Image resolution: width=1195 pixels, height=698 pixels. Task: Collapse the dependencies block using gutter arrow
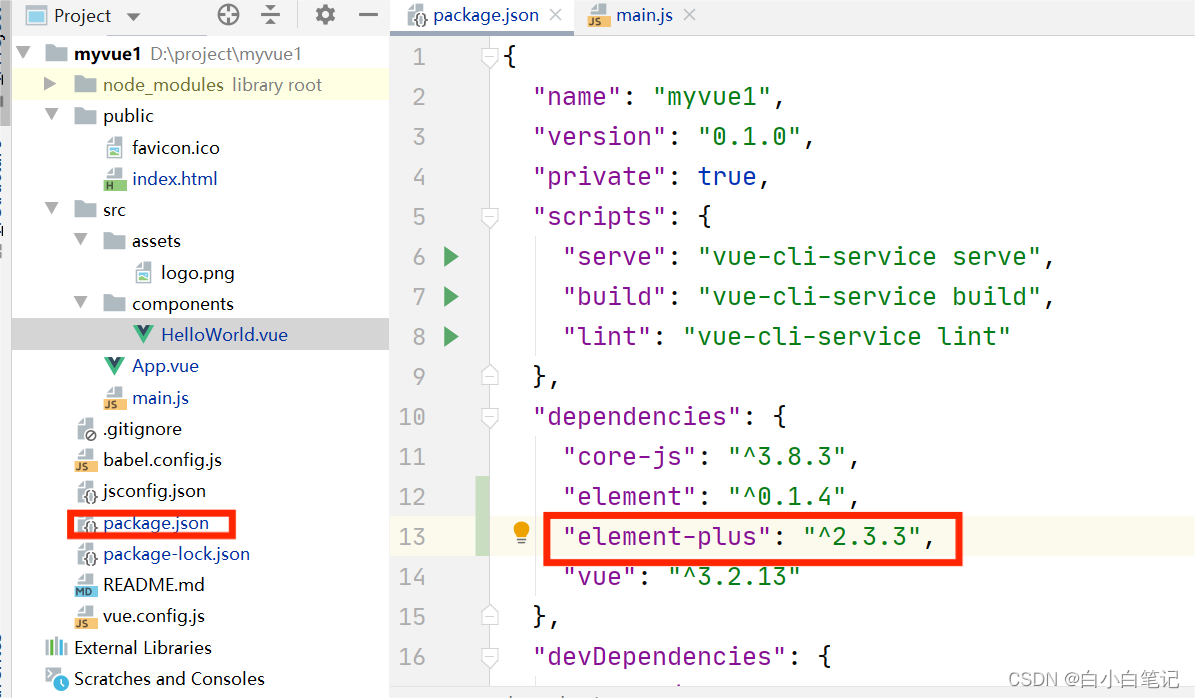(489, 416)
